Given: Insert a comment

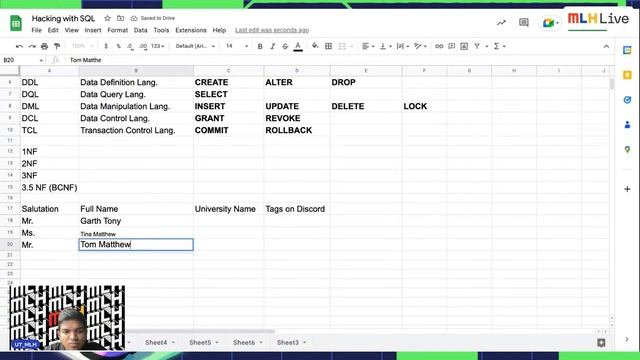Looking at the screenshot, I should [x=451, y=47].
